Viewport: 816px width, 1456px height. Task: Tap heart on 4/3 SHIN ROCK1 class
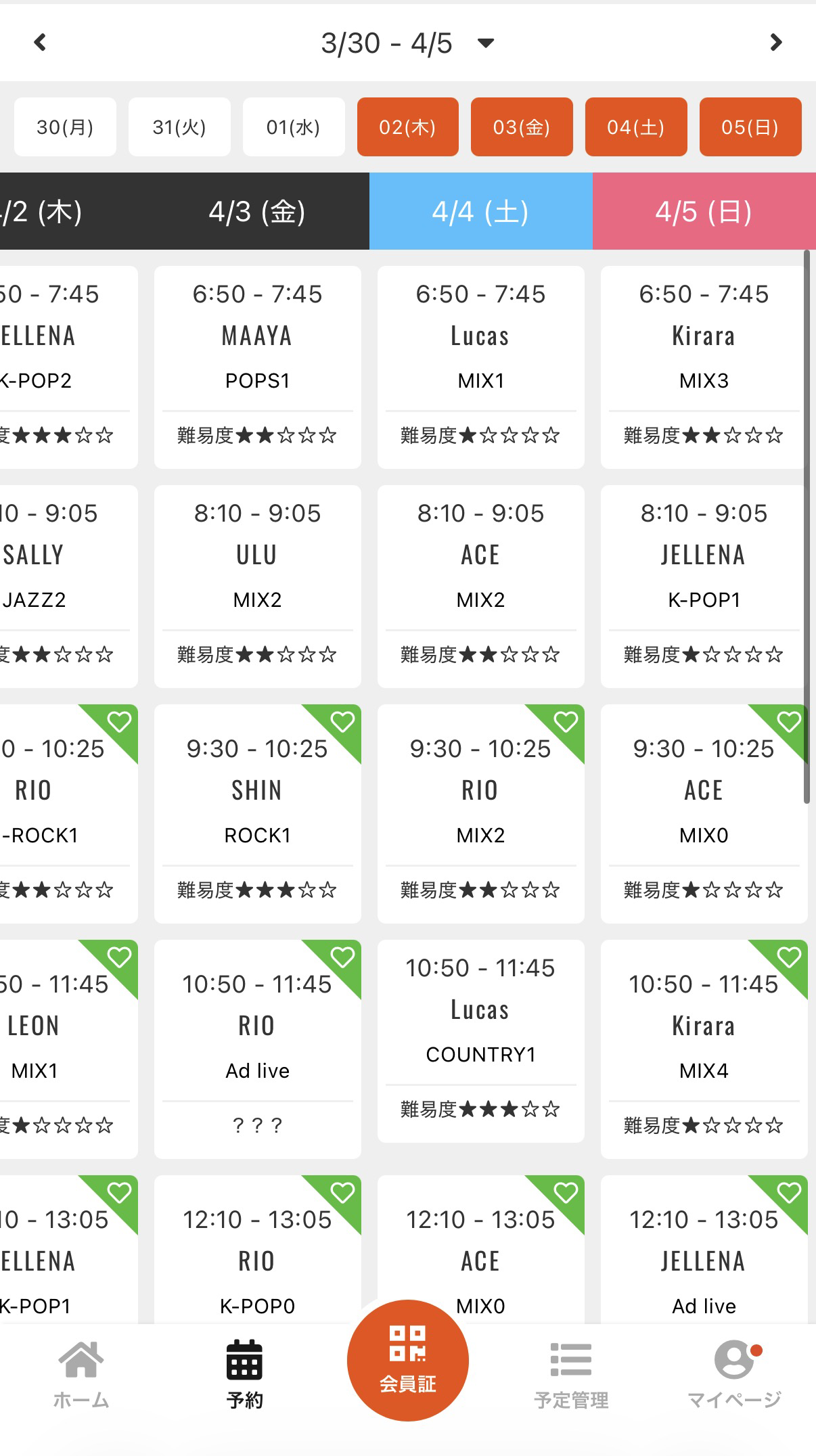343,722
